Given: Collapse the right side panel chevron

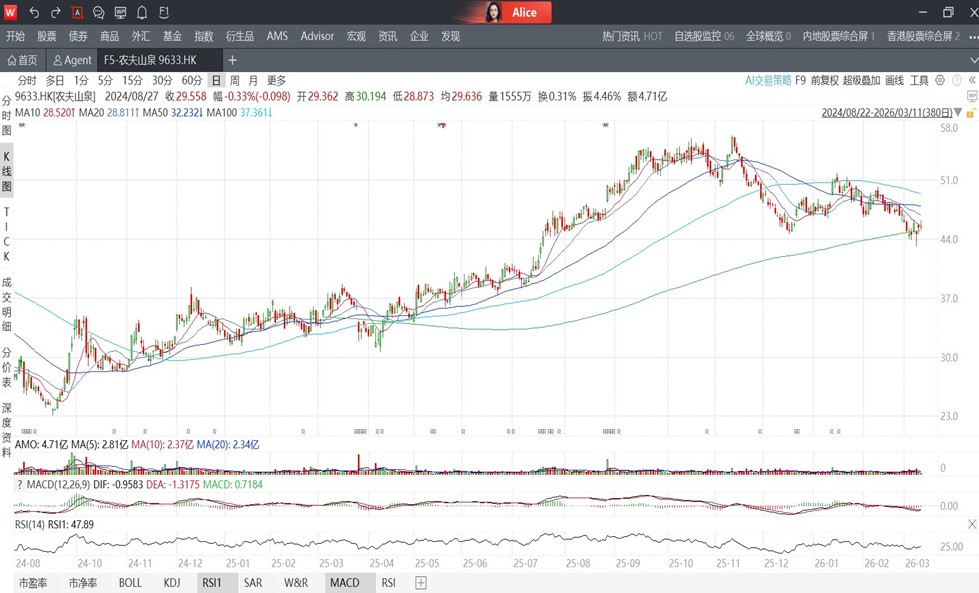Looking at the screenshot, I should click(971, 80).
